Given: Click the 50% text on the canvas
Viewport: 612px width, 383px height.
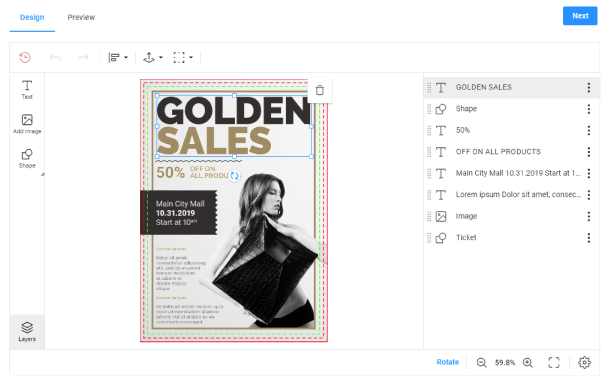Looking at the screenshot, I should [x=171, y=172].
